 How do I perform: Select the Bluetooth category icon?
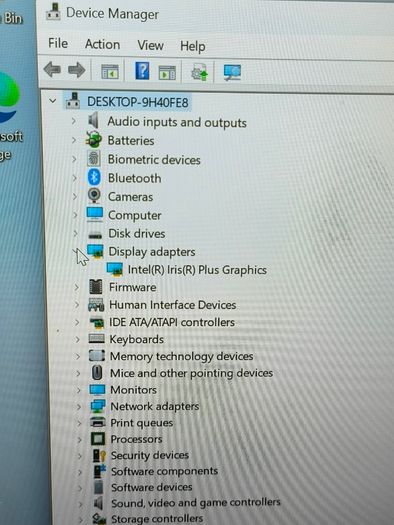tap(94, 177)
